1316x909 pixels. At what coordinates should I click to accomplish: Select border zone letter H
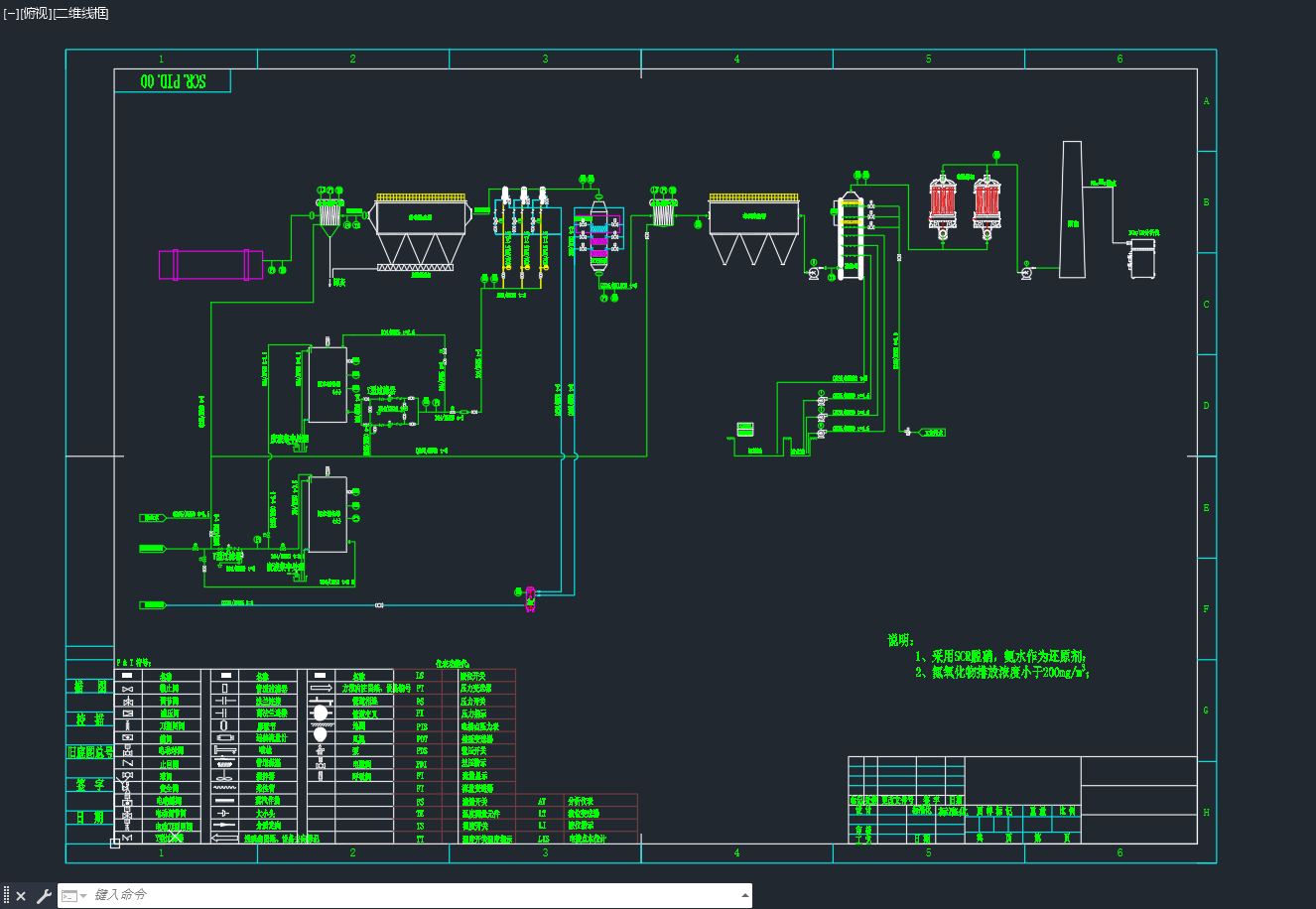coord(1207,813)
